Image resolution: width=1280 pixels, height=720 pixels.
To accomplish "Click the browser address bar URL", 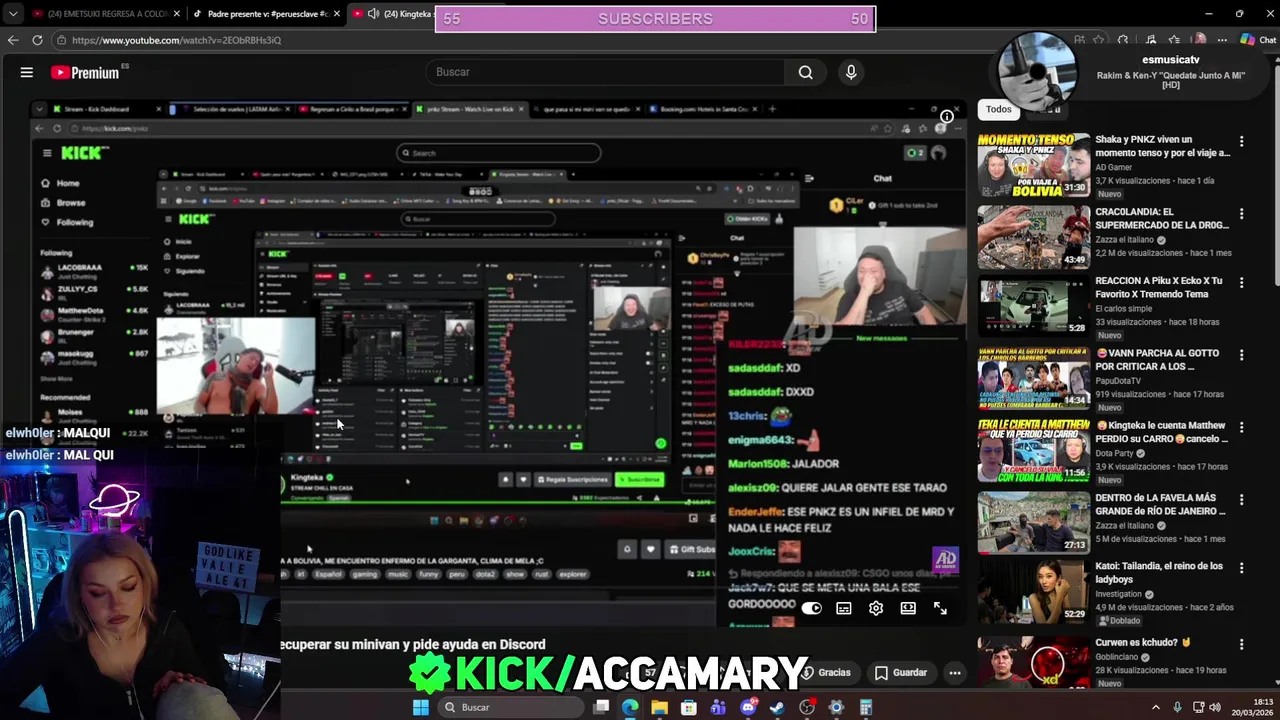I will coord(176,40).
